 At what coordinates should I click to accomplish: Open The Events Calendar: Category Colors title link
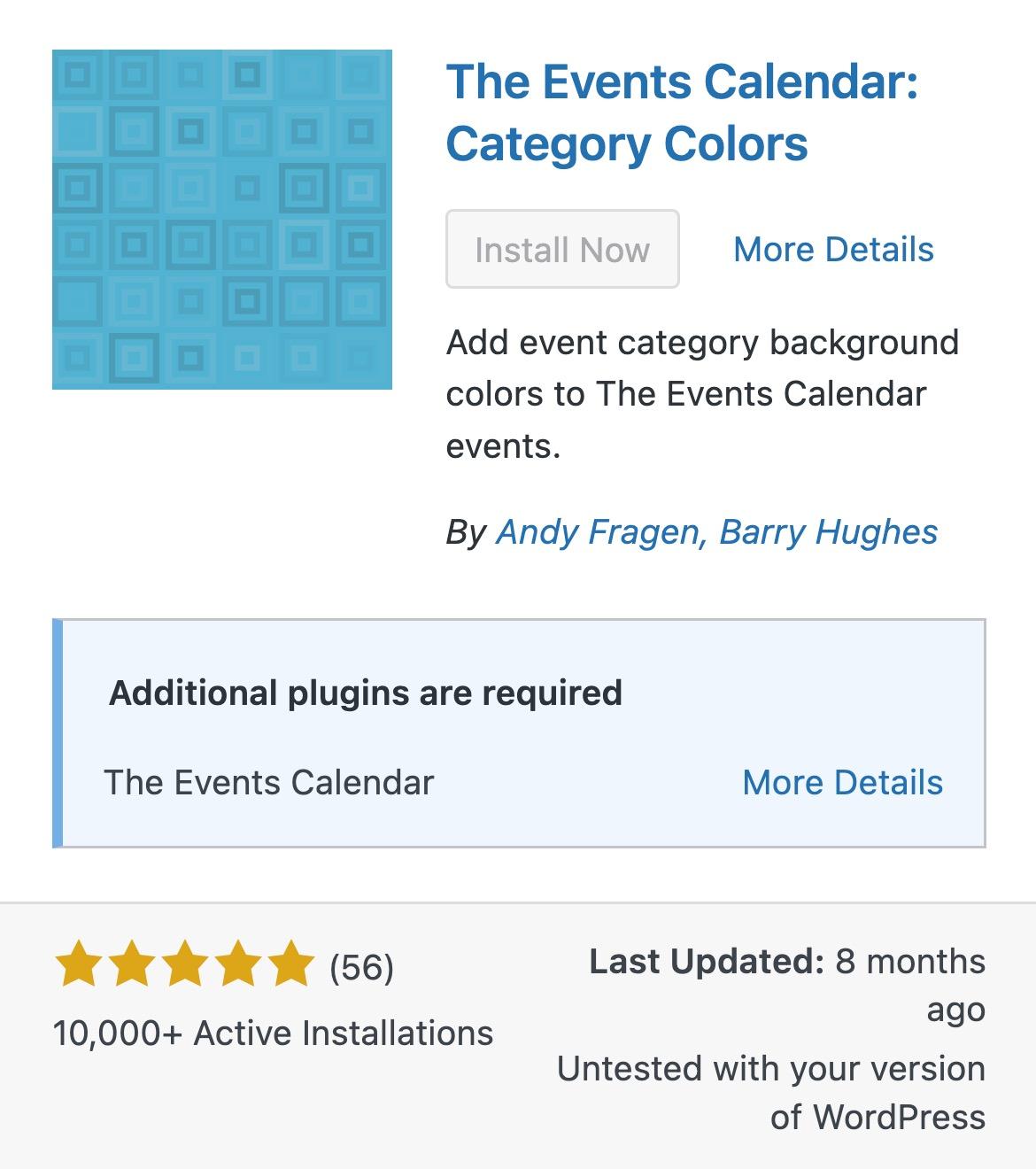[682, 112]
